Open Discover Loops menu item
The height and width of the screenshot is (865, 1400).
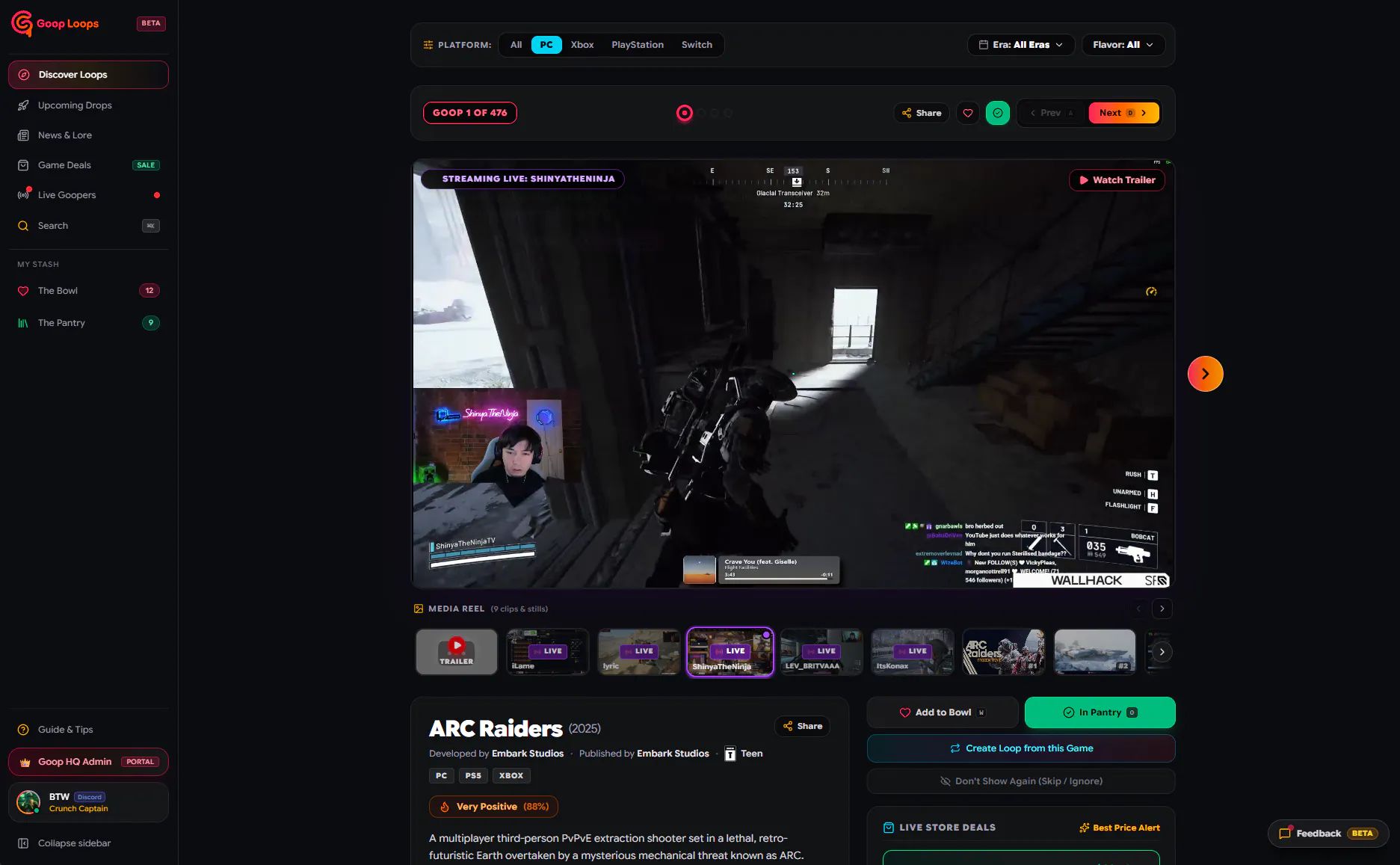tap(88, 75)
